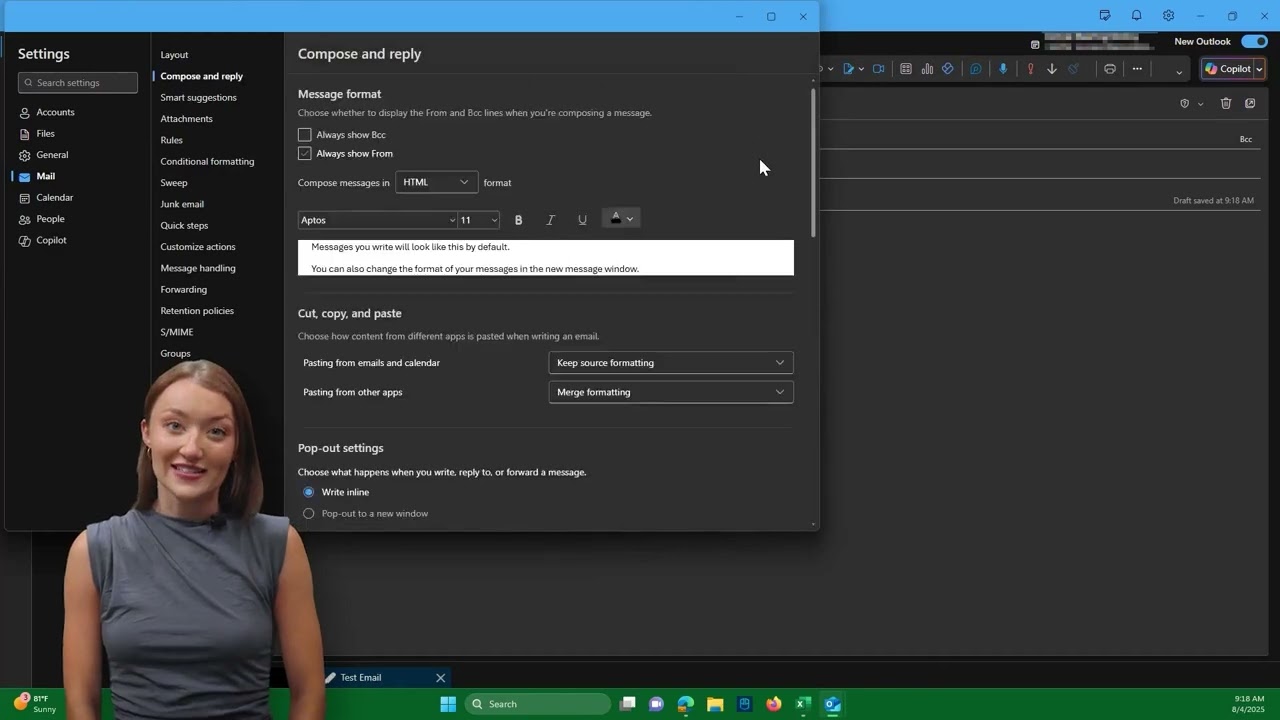
Task: Expand the Copilot button dropdown arrow
Action: click(x=1259, y=69)
